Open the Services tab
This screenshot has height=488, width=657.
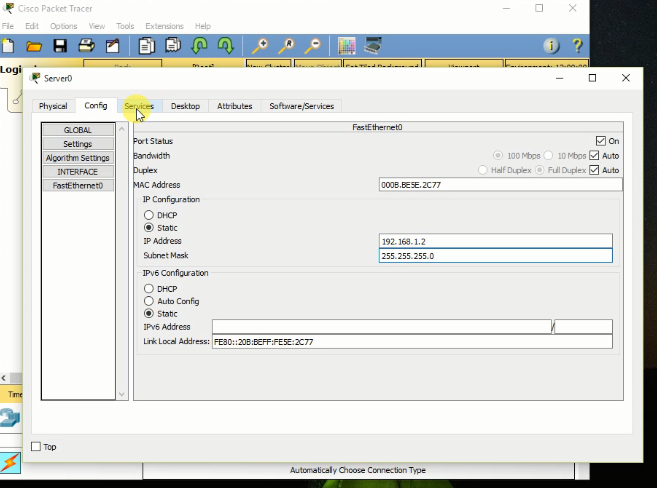pyautogui.click(x=139, y=106)
